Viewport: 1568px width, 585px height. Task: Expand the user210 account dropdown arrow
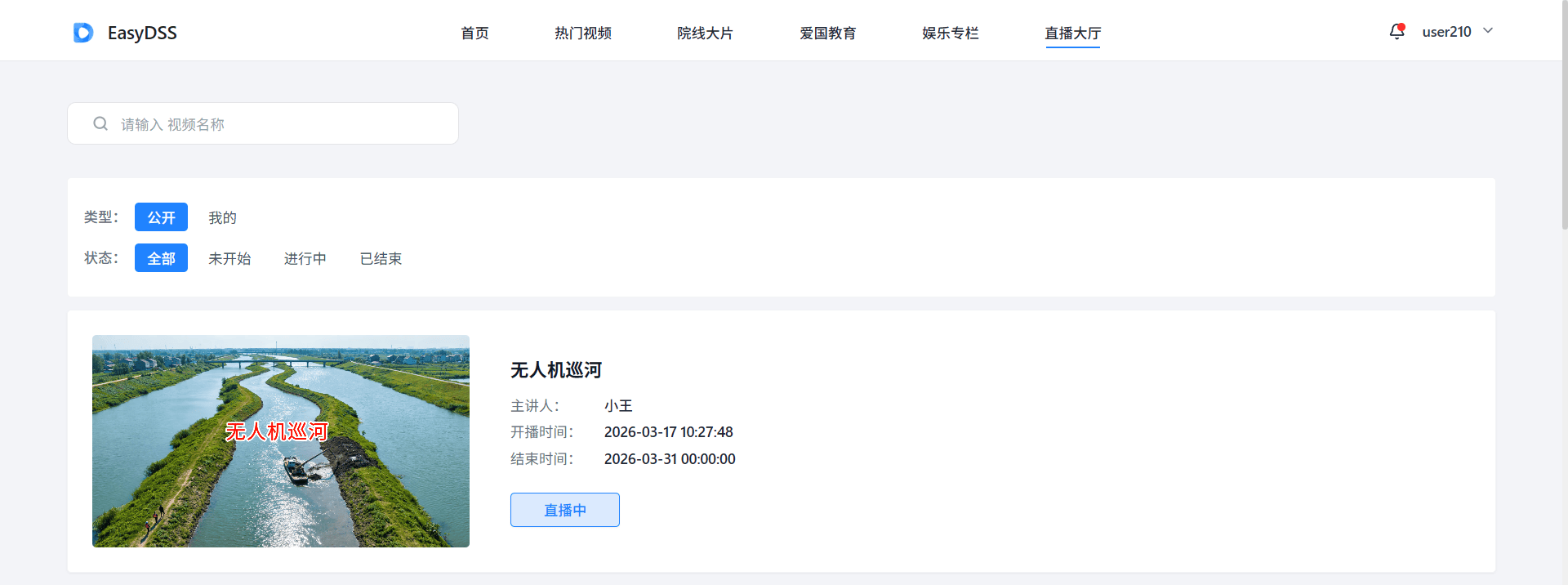(1488, 31)
